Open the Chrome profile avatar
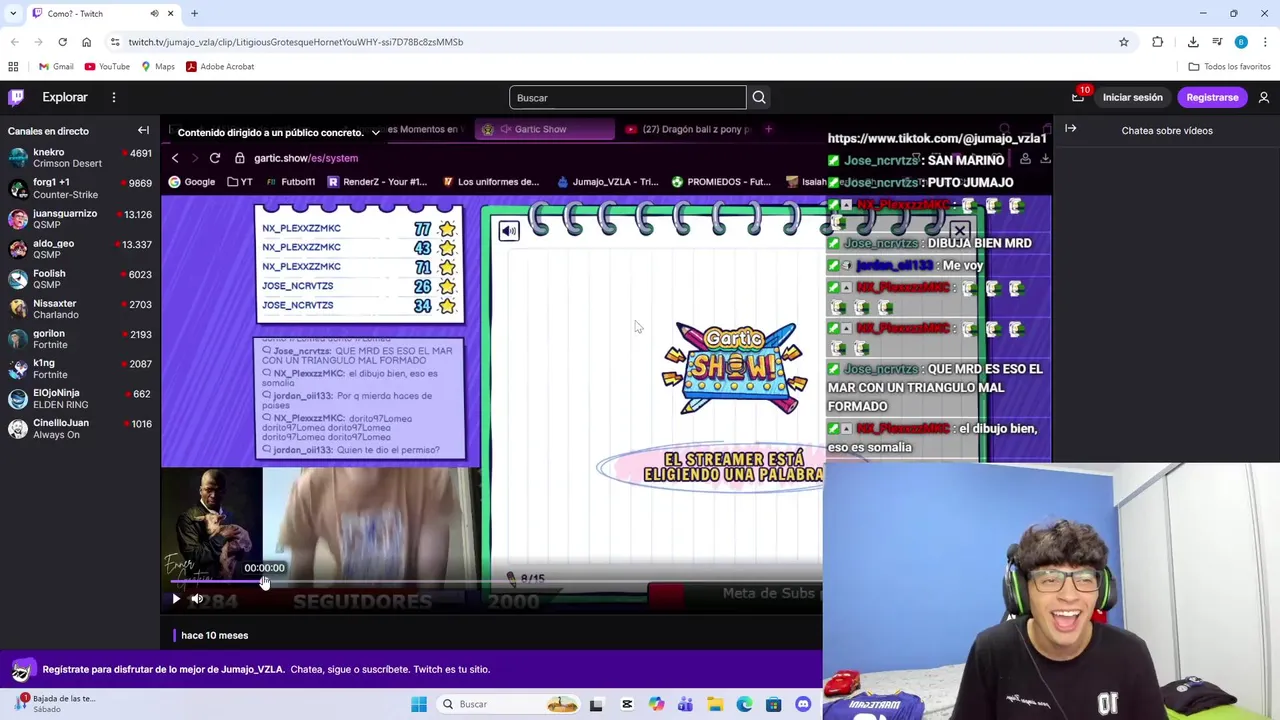Screen dimensions: 1280x720 point(1241,42)
